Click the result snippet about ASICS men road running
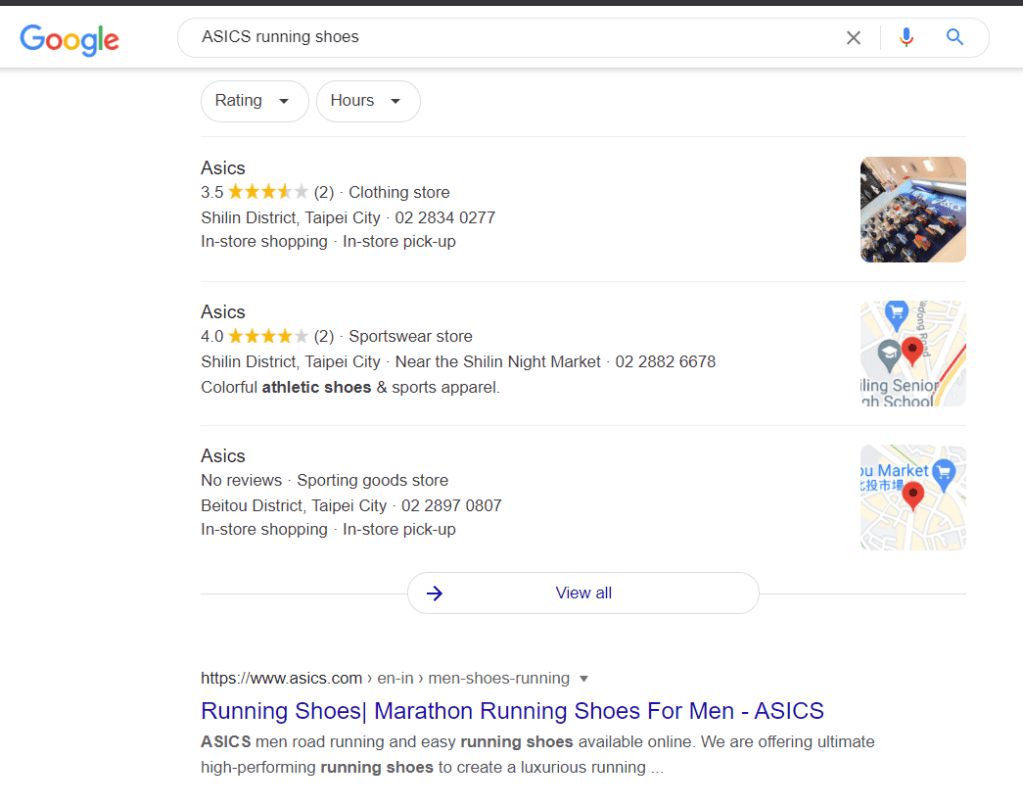1023x806 pixels. tap(538, 754)
